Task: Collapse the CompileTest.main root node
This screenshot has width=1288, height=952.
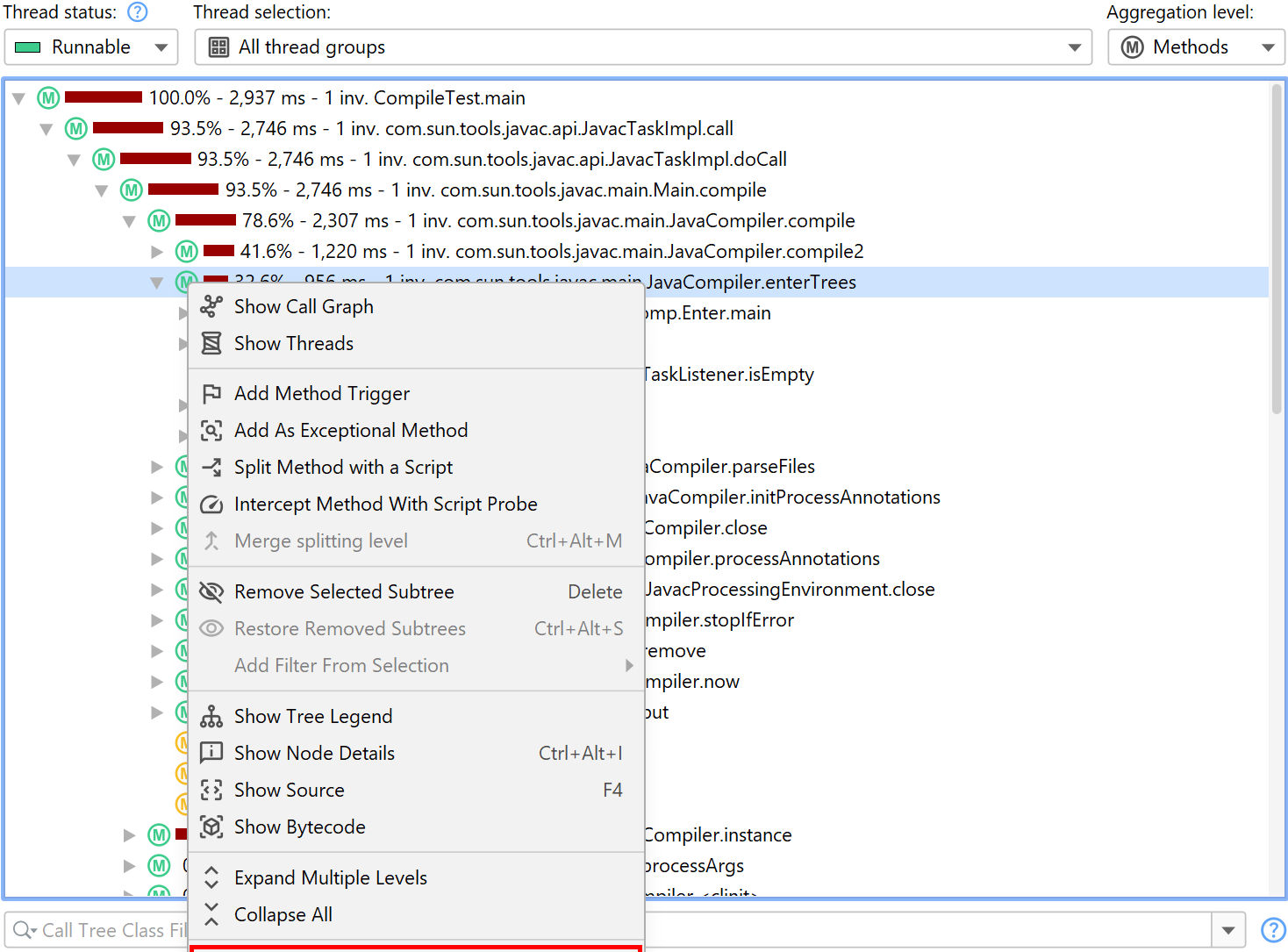Action: 18,98
